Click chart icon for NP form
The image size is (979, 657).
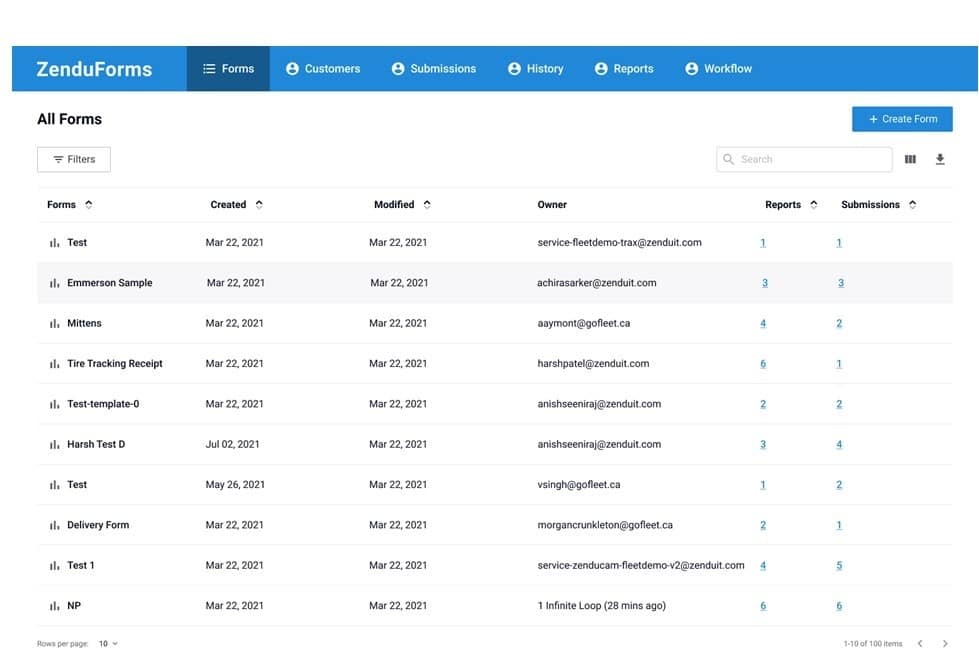[54, 606]
